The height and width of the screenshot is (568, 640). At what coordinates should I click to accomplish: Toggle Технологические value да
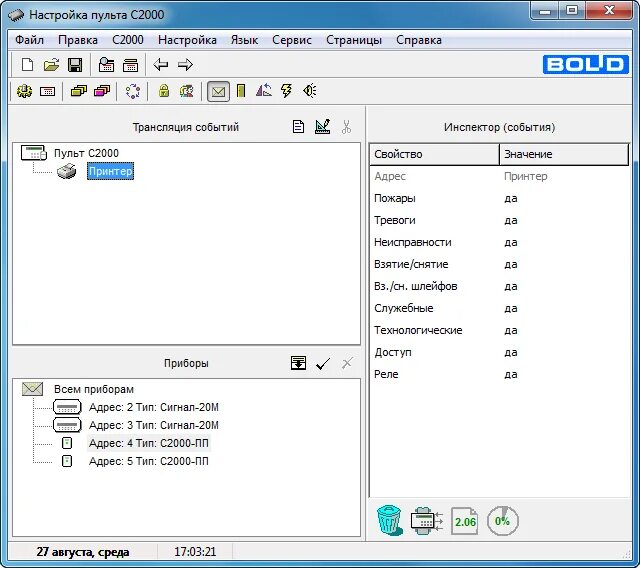(511, 331)
